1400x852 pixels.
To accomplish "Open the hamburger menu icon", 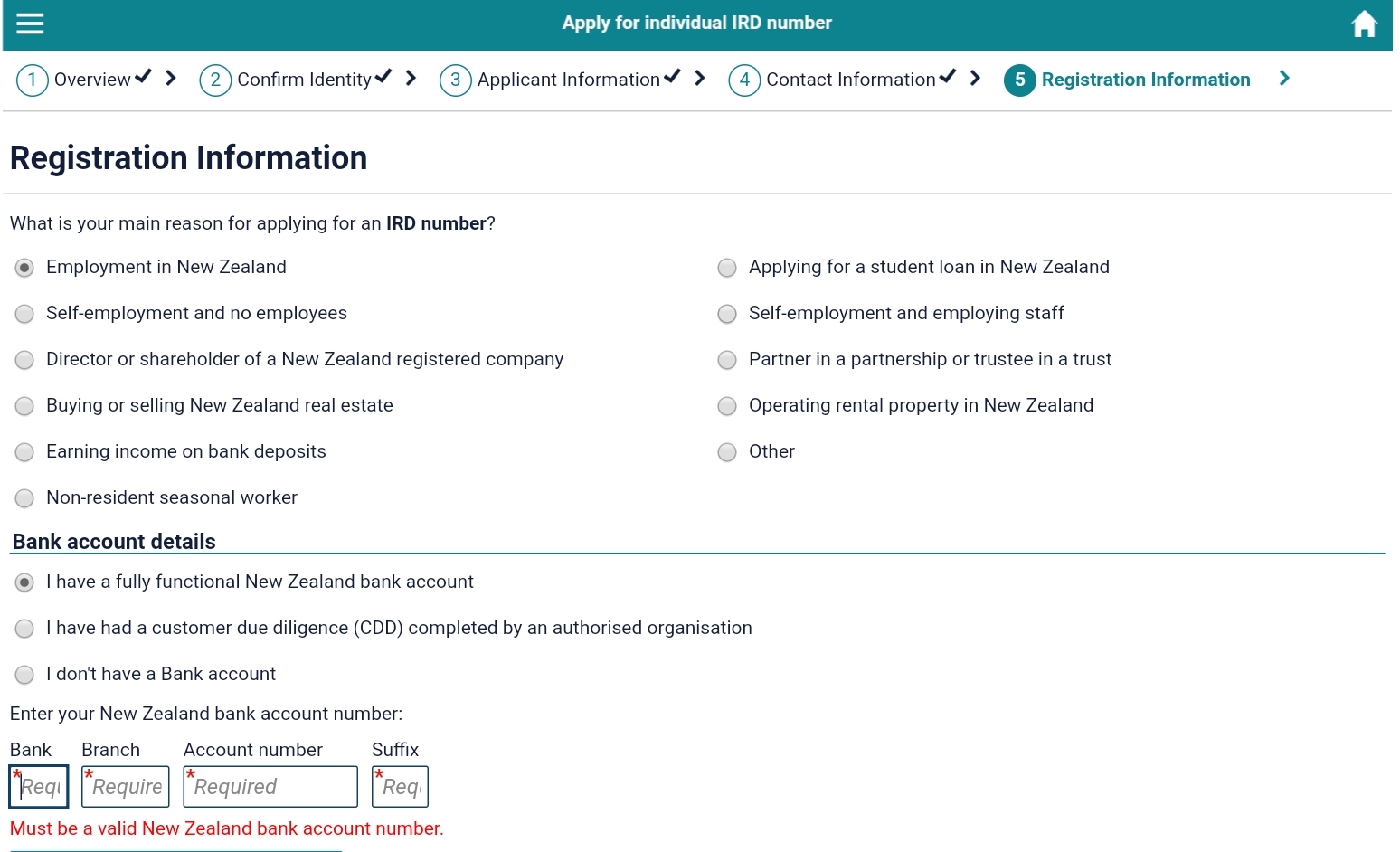I will pyautogui.click(x=30, y=24).
